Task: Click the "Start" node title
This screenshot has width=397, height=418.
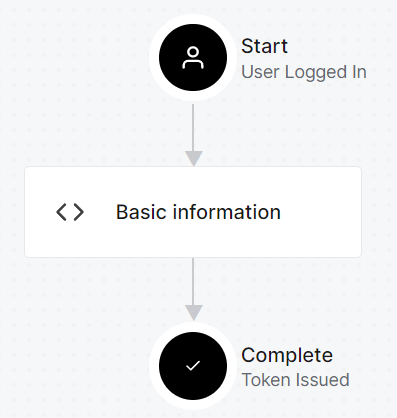Action: pyautogui.click(x=264, y=46)
